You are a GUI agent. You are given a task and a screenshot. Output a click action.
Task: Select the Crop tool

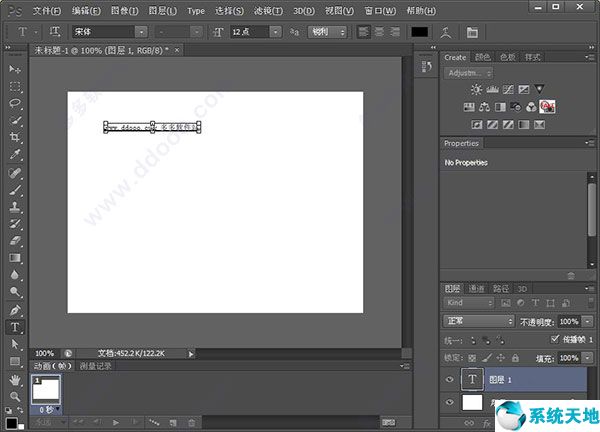tap(15, 137)
